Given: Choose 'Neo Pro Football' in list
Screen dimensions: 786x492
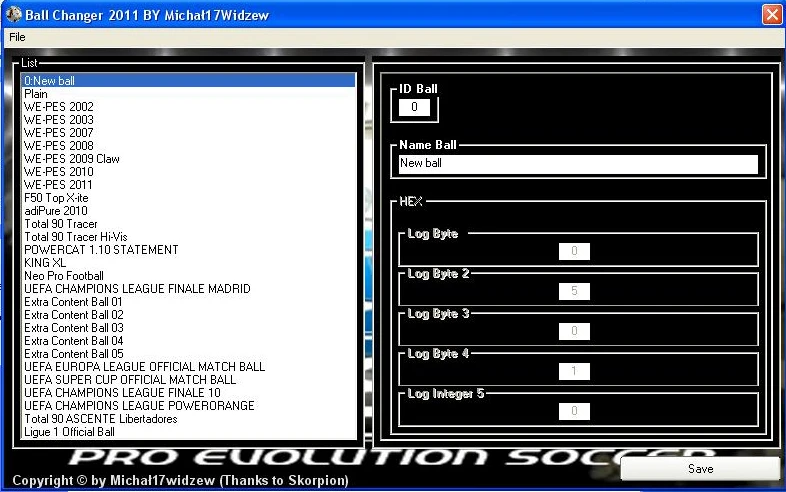Looking at the screenshot, I should [188, 276].
